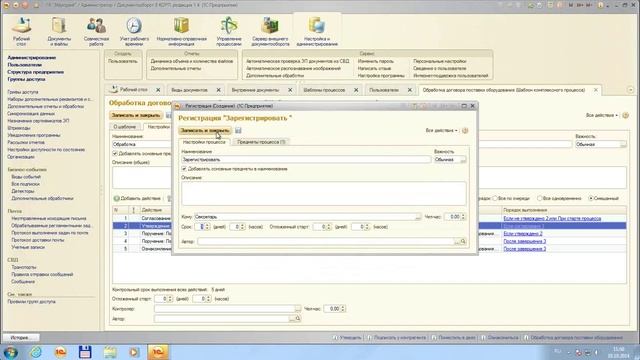
Task: Switch to Предметы процесса tab
Action: click(x=261, y=142)
